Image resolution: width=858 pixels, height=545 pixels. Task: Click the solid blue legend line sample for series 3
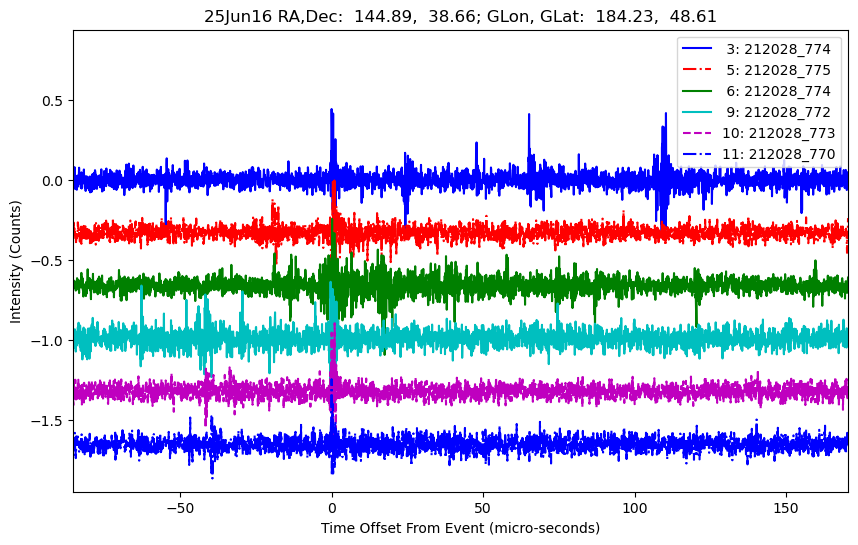(x=697, y=49)
